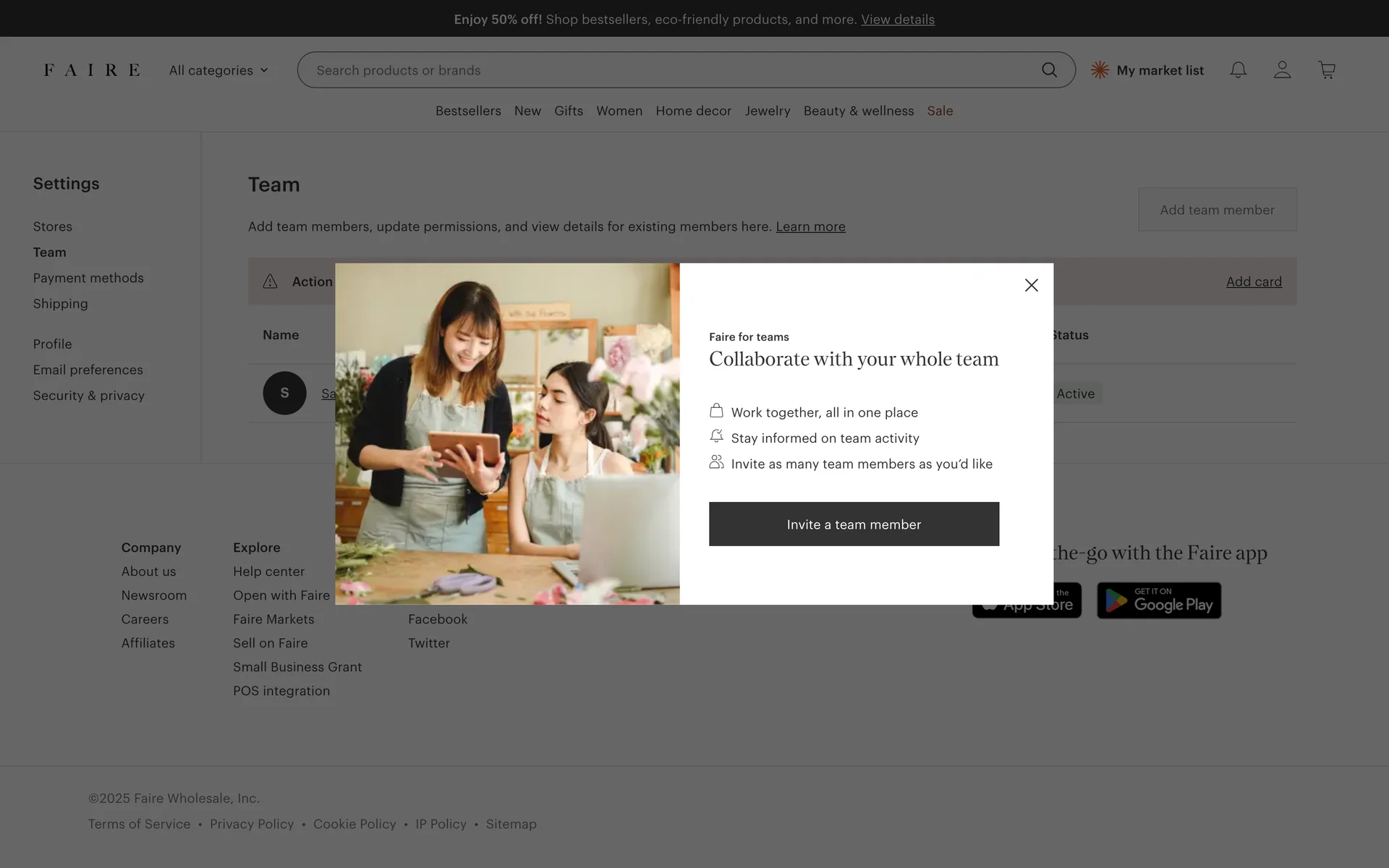The width and height of the screenshot is (1389, 868).
Task: Go to the Bestsellers category
Action: pos(468,111)
